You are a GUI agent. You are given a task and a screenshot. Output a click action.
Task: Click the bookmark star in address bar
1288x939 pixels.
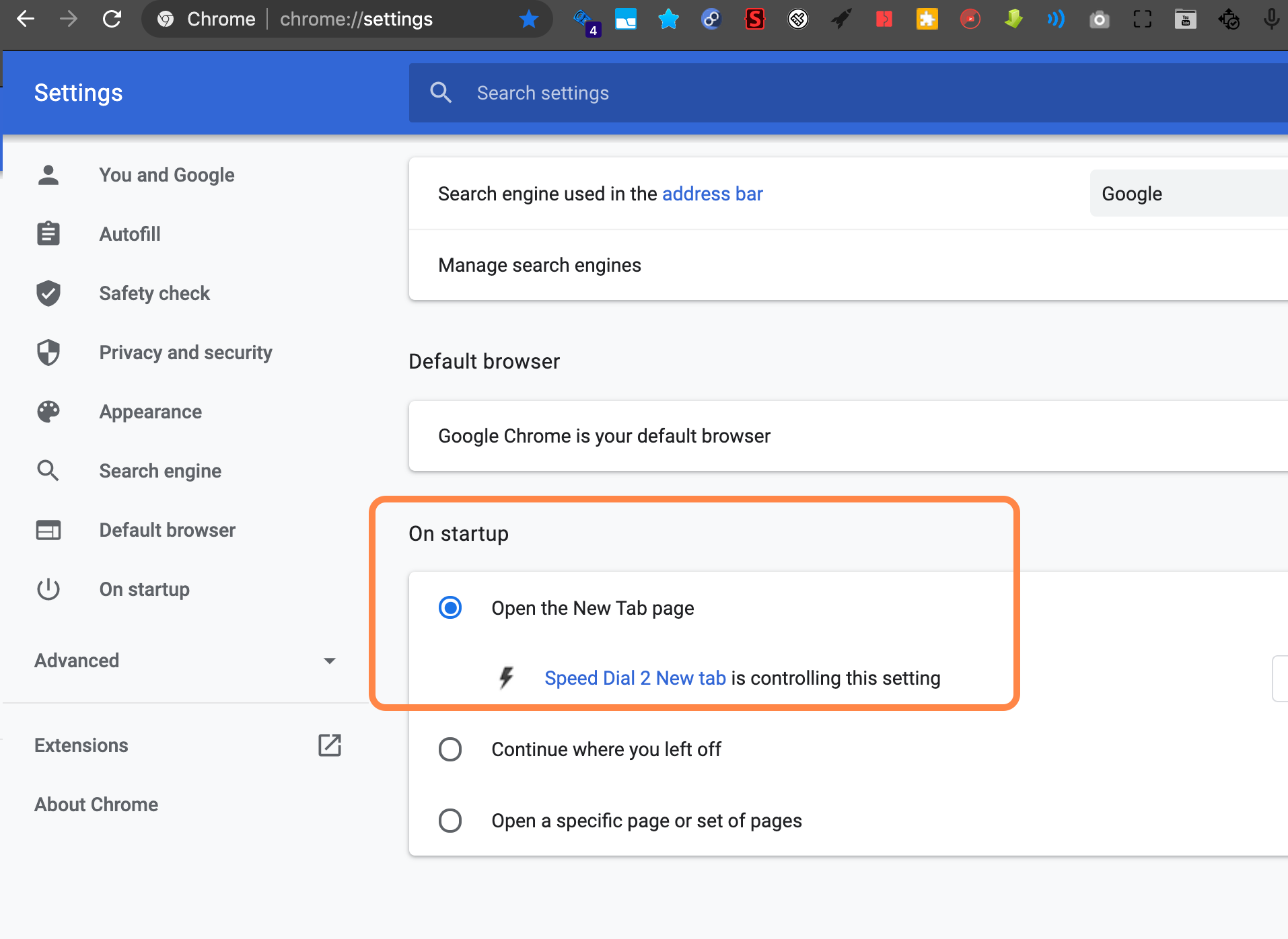tap(529, 19)
